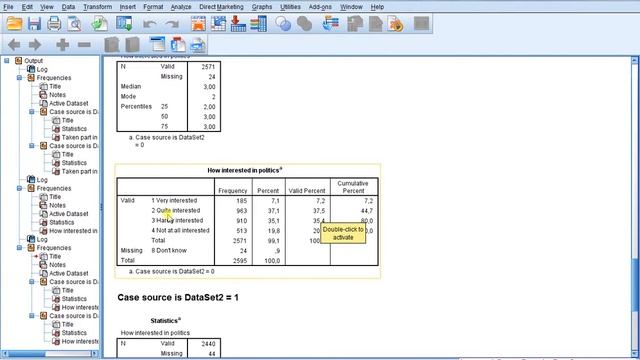Click the Hide item closed book icon
The width and height of the screenshot is (640, 360).
click(132, 44)
